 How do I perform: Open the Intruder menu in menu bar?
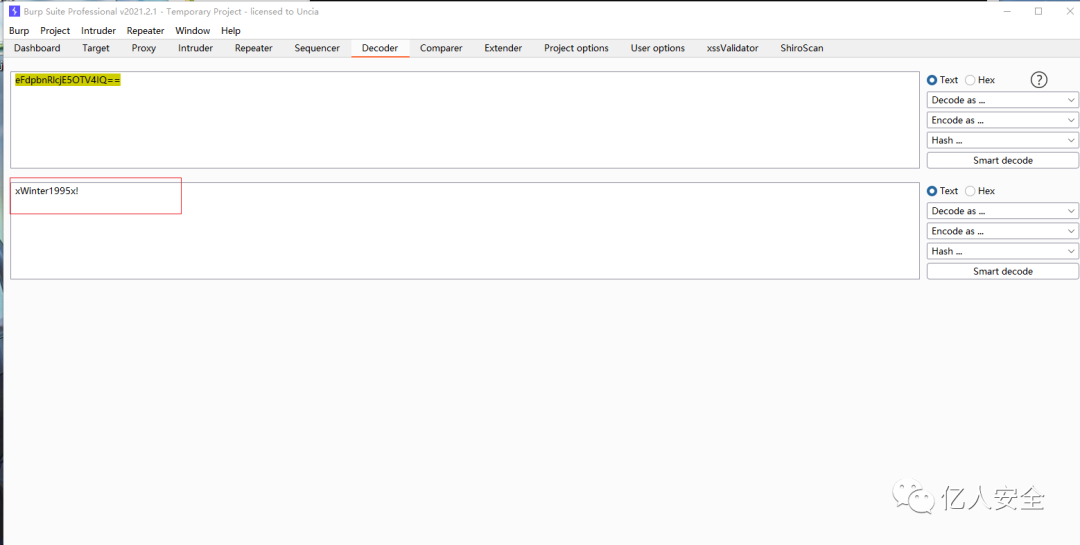(98, 30)
